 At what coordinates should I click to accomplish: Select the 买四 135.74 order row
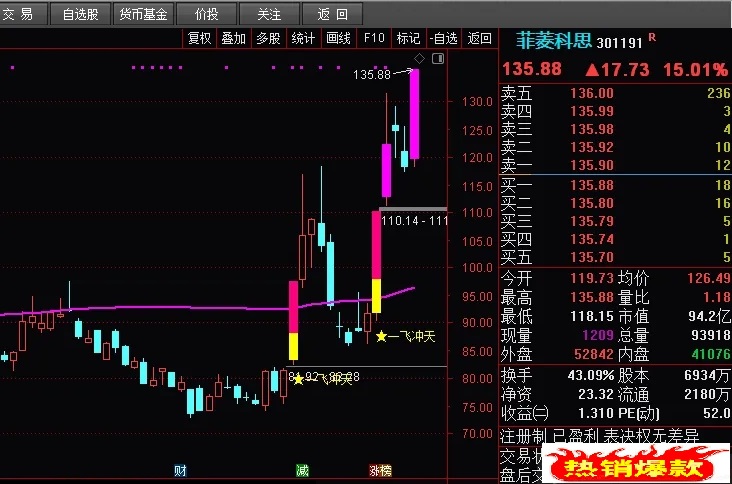click(x=615, y=239)
